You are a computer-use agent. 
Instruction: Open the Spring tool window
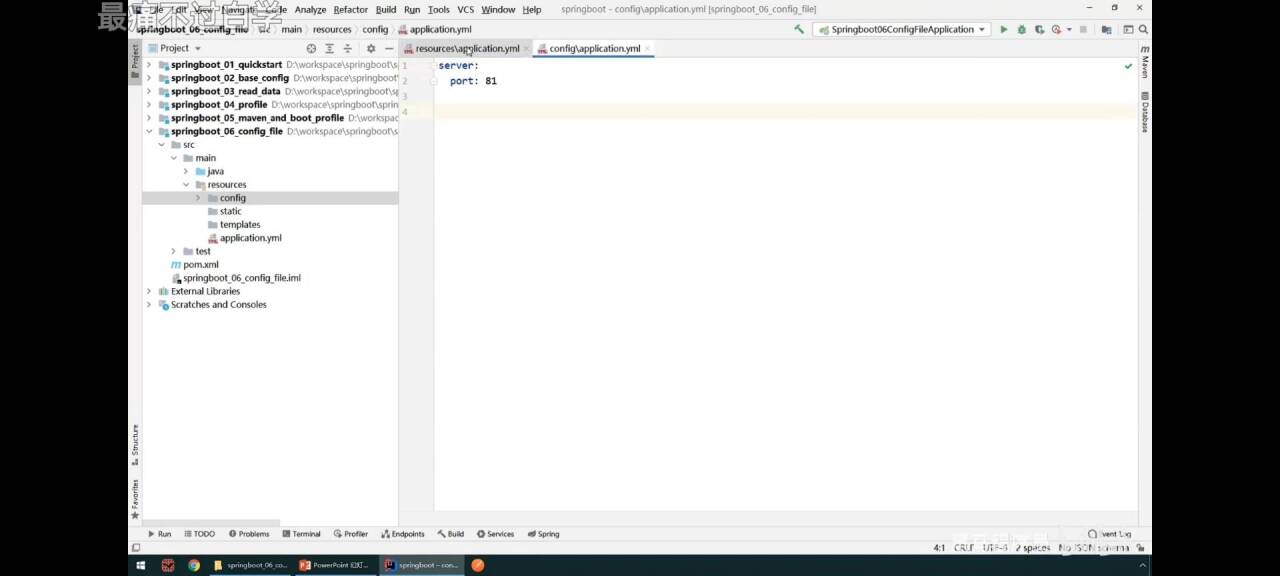point(544,534)
